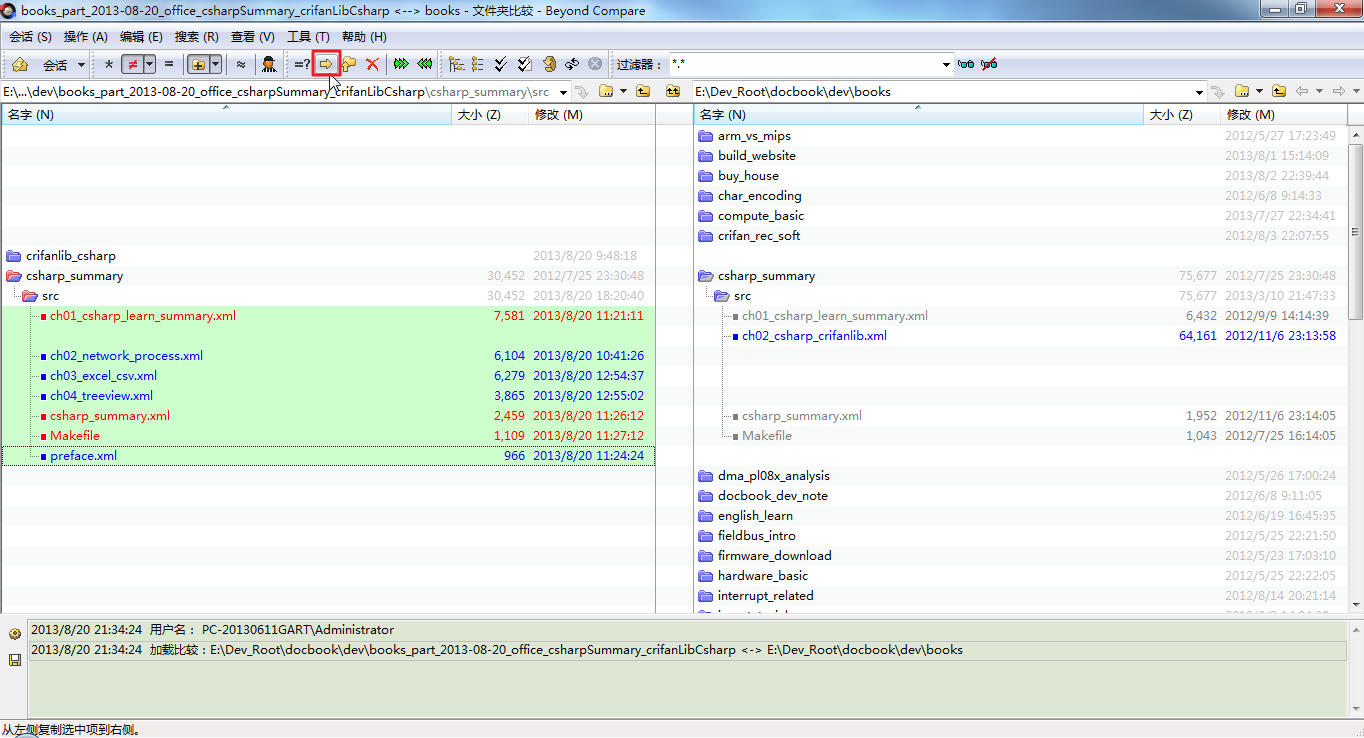Sort left pane by 修改 (M) column
The width and height of the screenshot is (1364, 738).
click(x=591, y=115)
